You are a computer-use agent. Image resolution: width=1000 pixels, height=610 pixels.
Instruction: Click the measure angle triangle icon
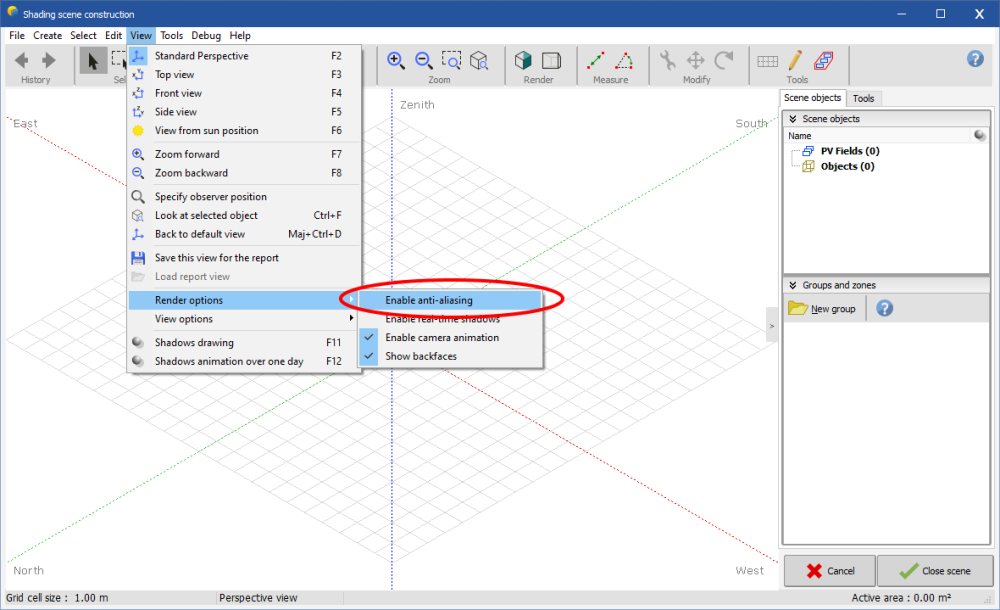point(624,61)
